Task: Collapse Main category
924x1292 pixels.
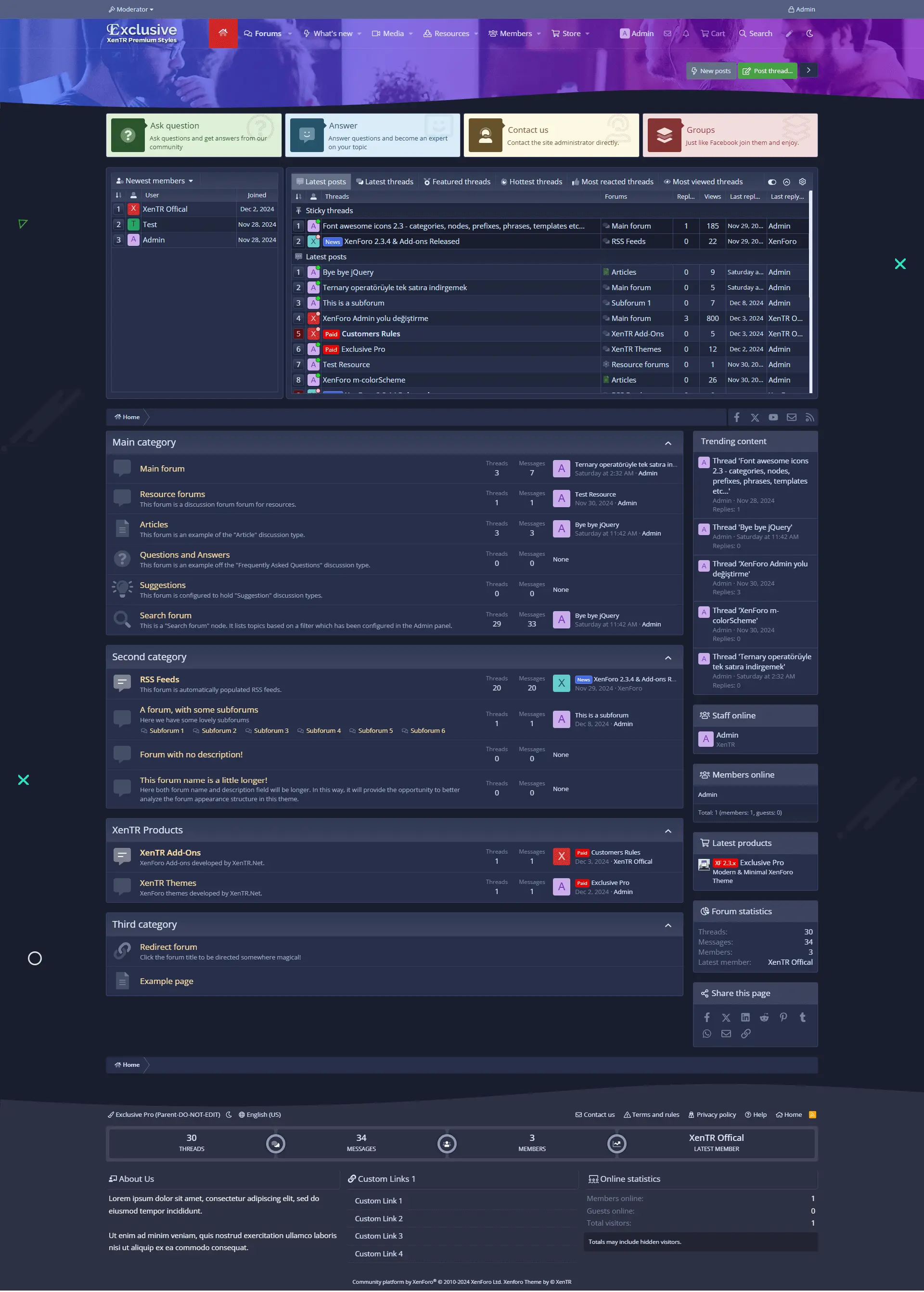Action: [x=668, y=443]
